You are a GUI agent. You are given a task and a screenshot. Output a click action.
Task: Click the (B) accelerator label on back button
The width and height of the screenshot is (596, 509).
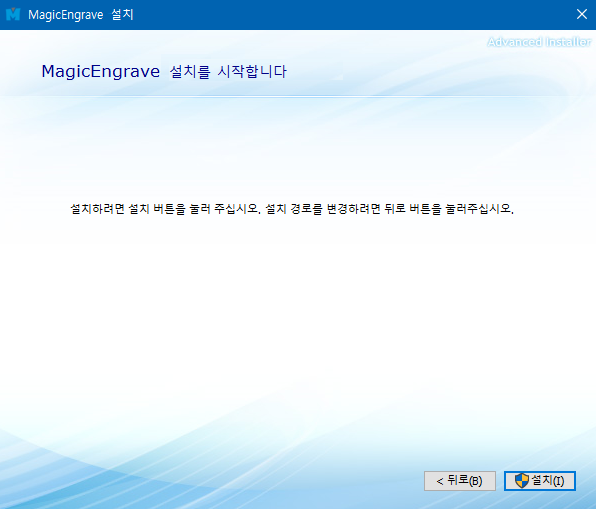pos(476,481)
